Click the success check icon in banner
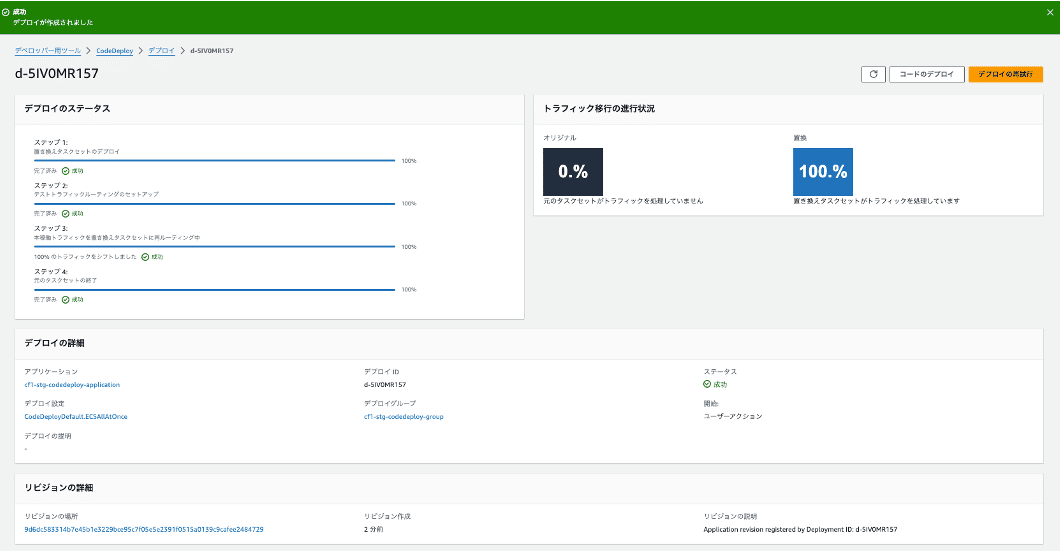This screenshot has height=552, width=1060. tap(5, 12)
